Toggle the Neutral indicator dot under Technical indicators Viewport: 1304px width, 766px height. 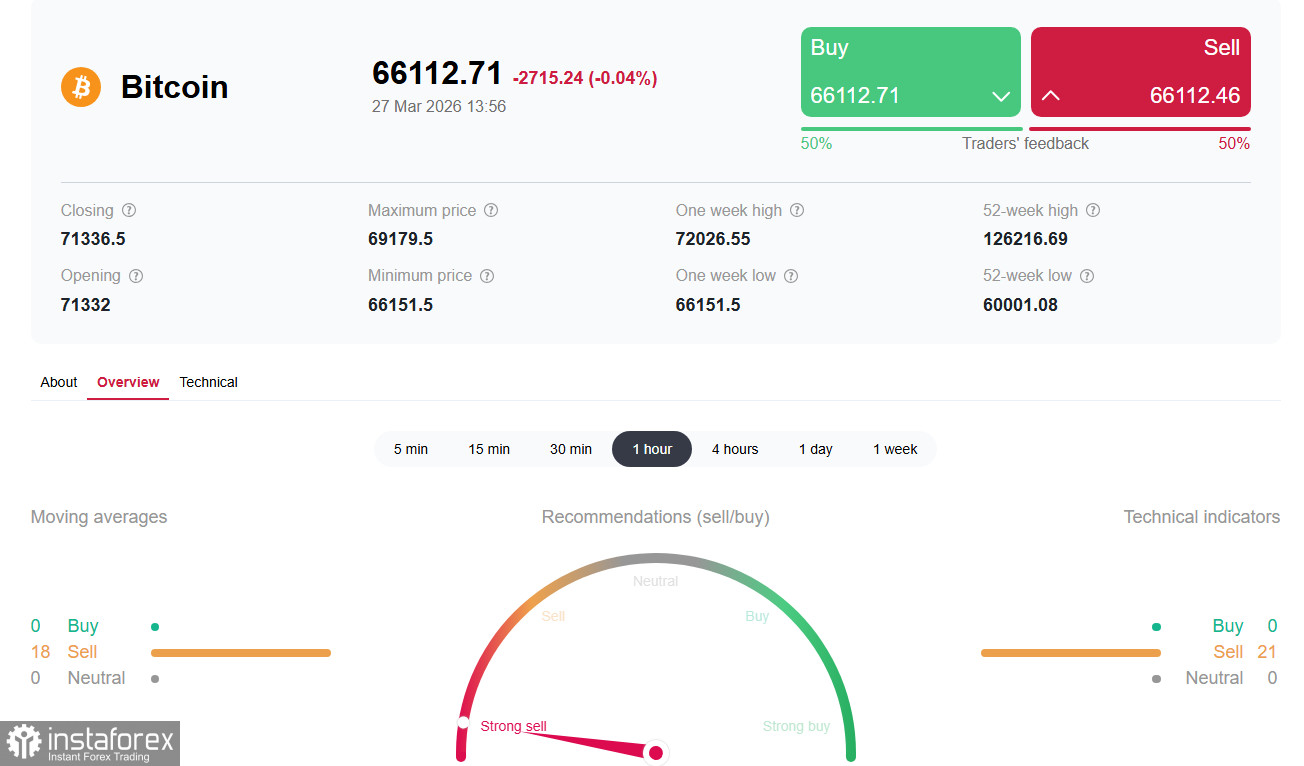pyautogui.click(x=1157, y=677)
